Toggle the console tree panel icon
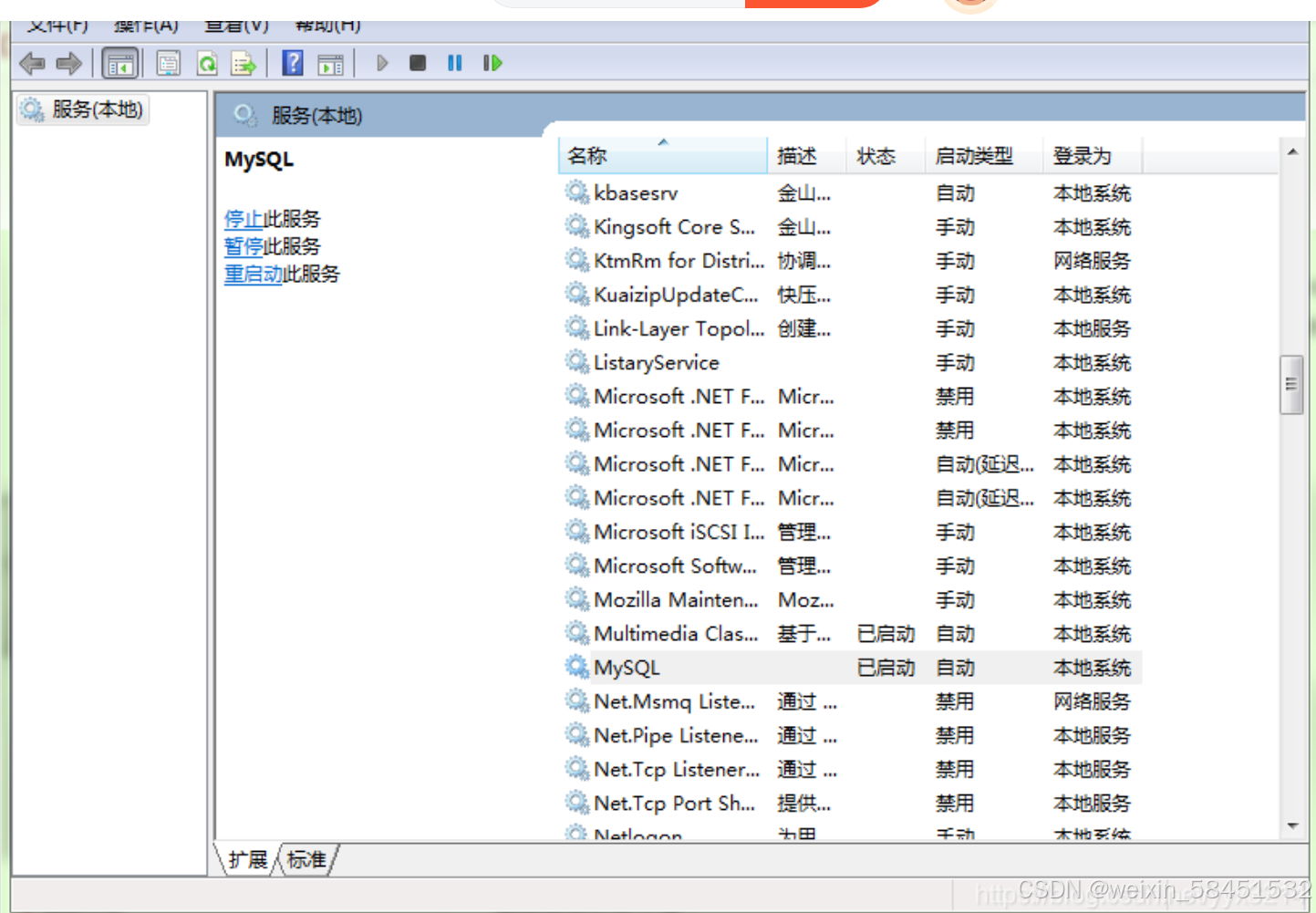This screenshot has width=1316, height=913. point(119,63)
